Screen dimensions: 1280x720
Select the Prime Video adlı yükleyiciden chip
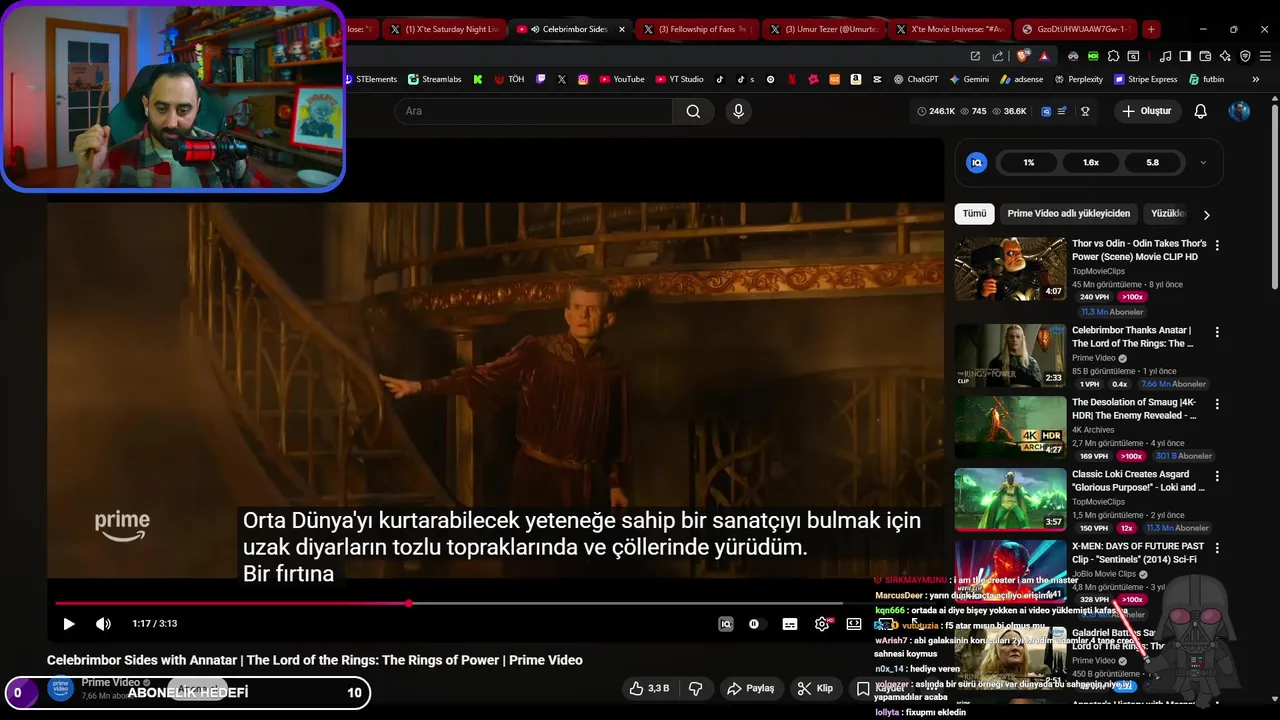tap(1069, 213)
